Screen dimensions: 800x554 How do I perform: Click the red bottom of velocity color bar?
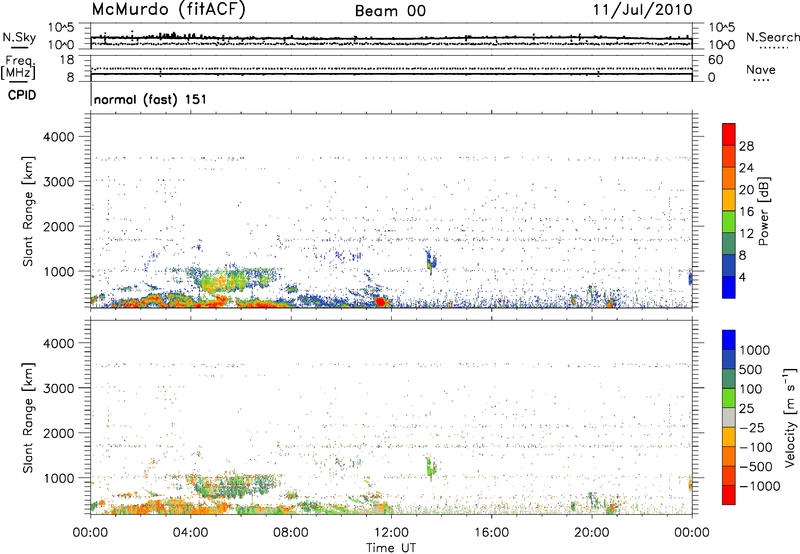729,495
